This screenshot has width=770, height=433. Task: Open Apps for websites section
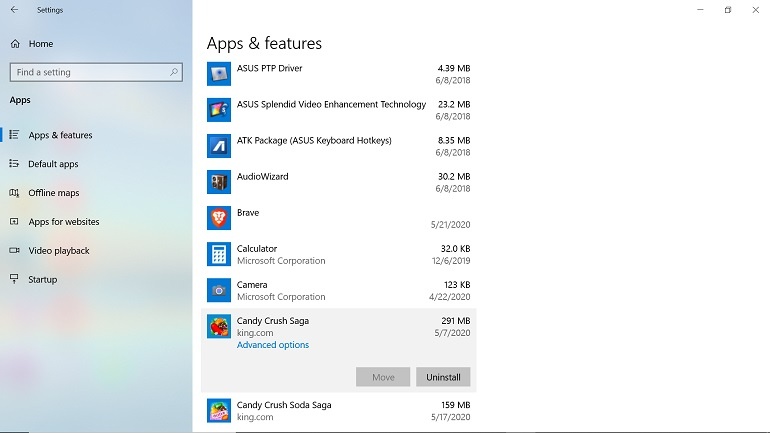63,222
